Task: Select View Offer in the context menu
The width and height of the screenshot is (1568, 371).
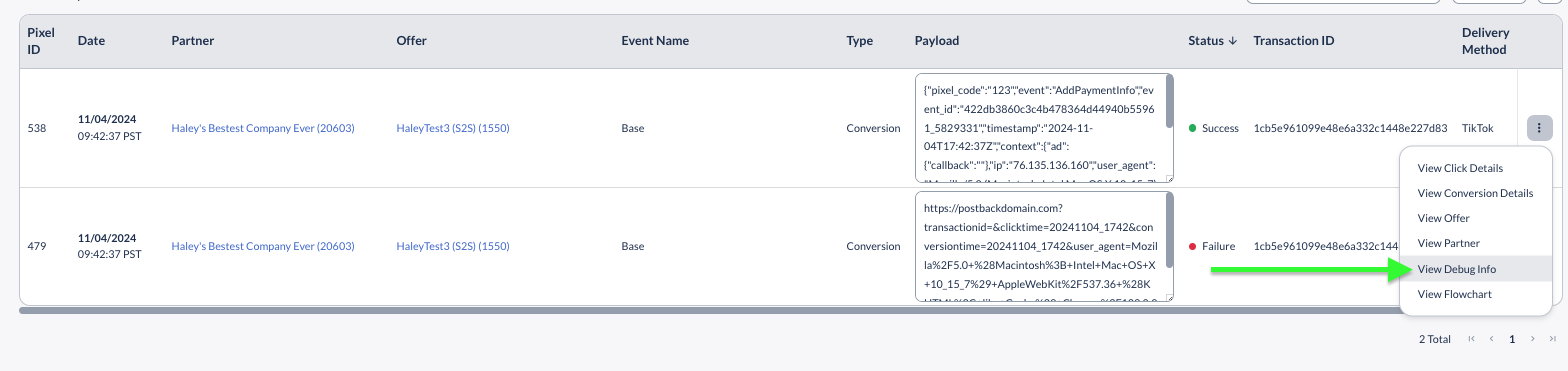Action: point(1443,218)
